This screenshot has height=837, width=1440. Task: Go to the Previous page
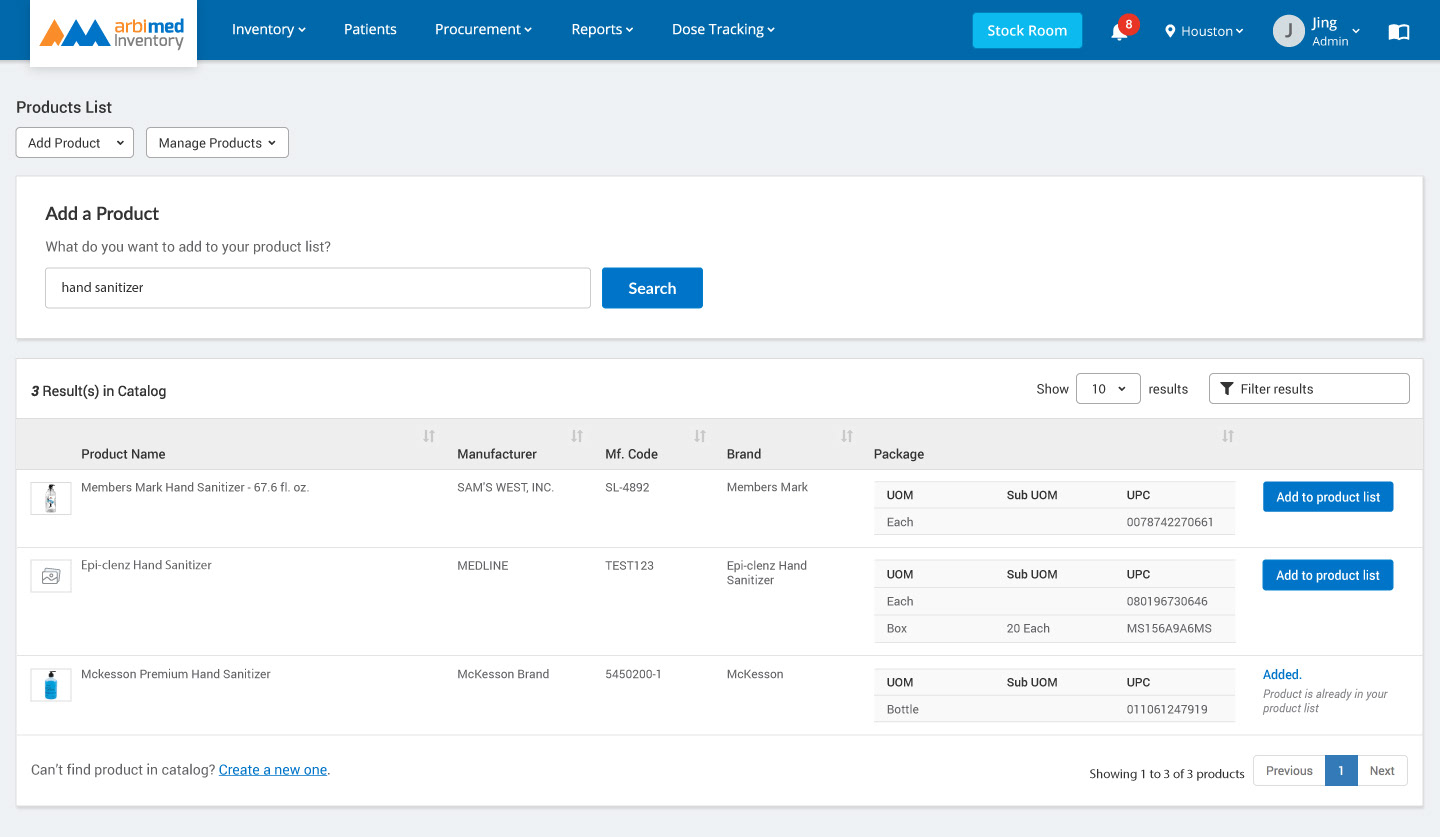click(1289, 771)
